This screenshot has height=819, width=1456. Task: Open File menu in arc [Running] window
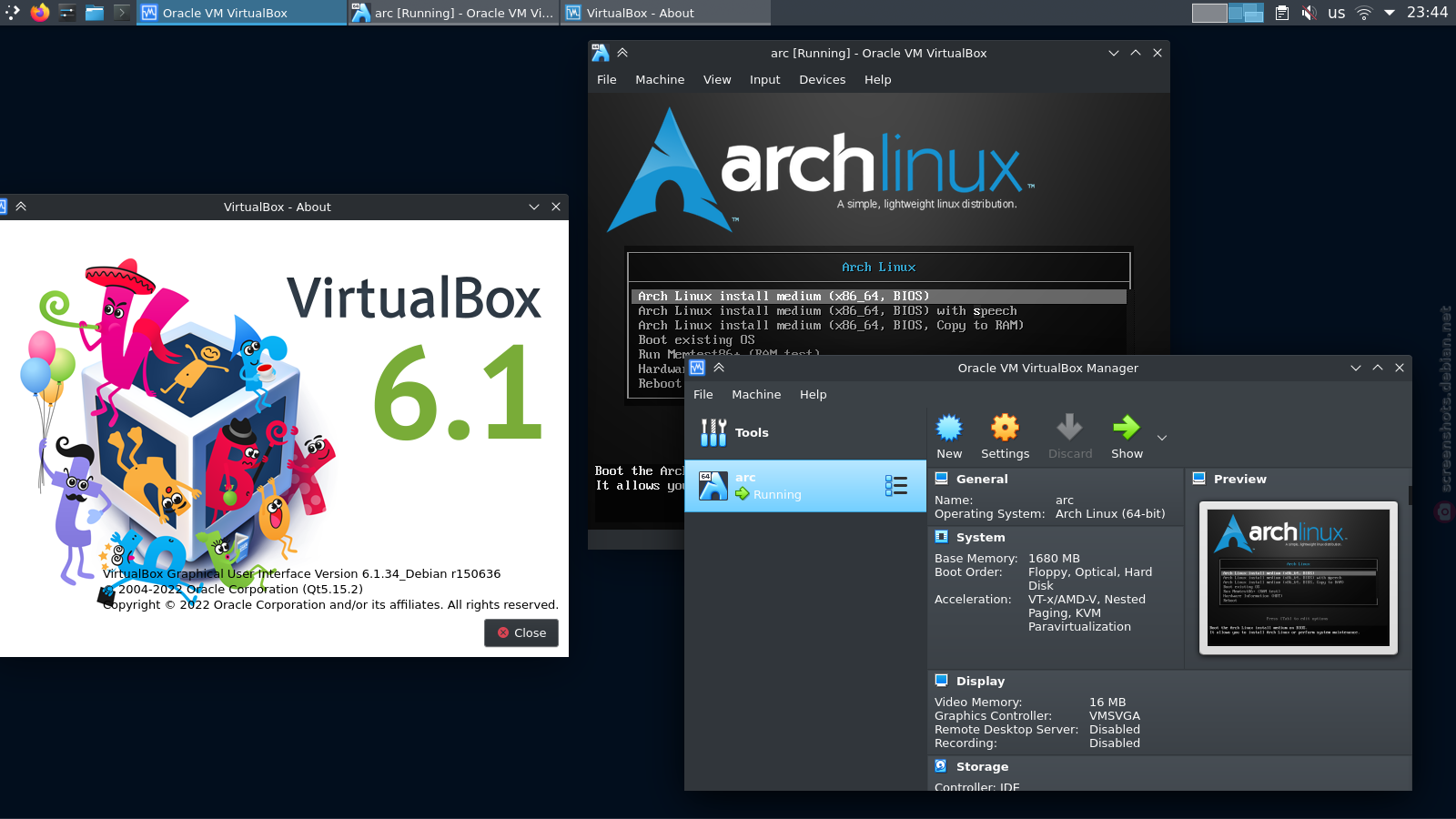(607, 80)
